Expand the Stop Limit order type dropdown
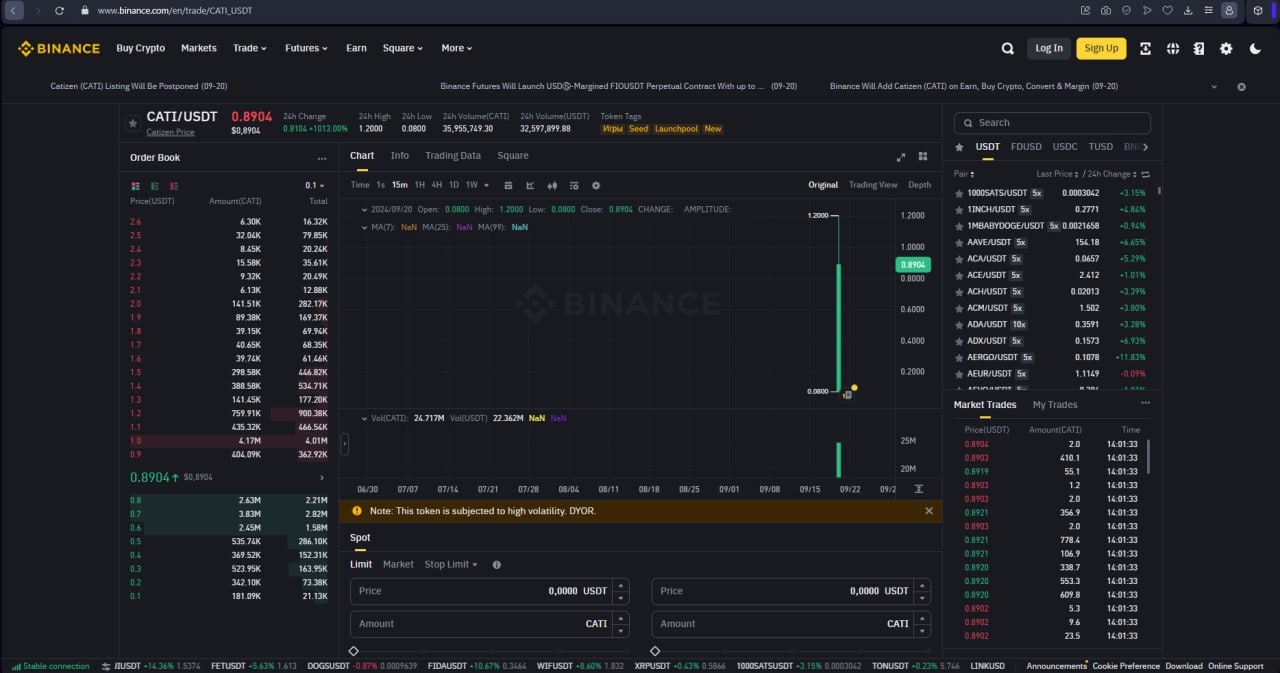The height and width of the screenshot is (673, 1280). tap(450, 564)
